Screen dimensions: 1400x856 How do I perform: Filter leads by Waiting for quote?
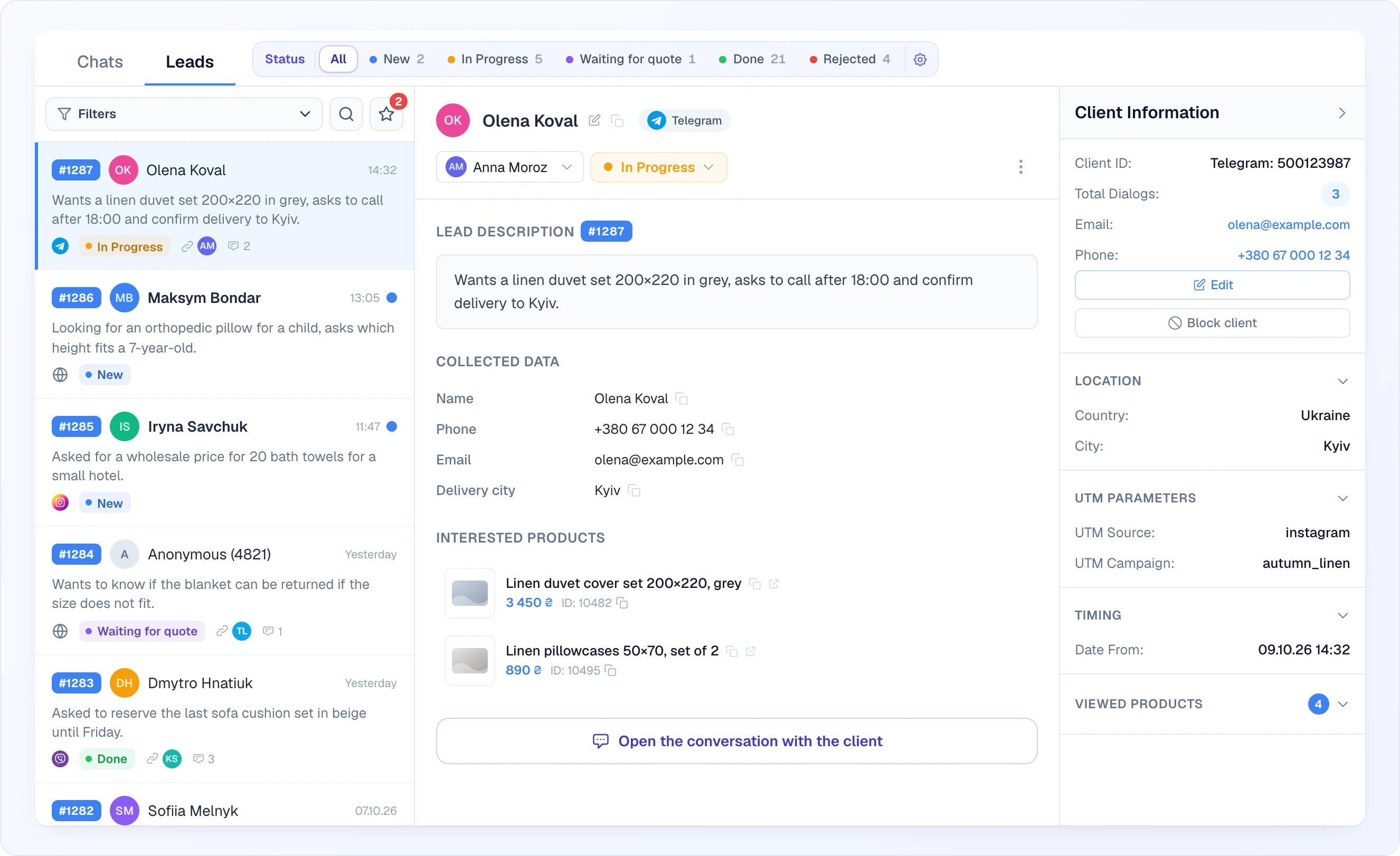(x=631, y=59)
